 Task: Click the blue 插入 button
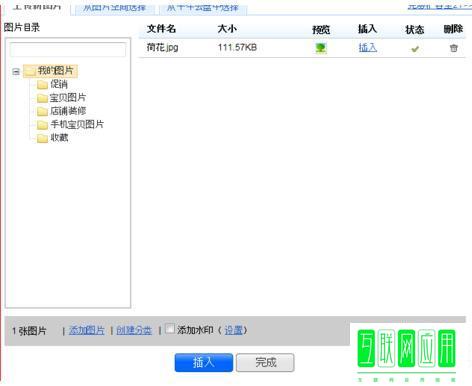point(204,362)
